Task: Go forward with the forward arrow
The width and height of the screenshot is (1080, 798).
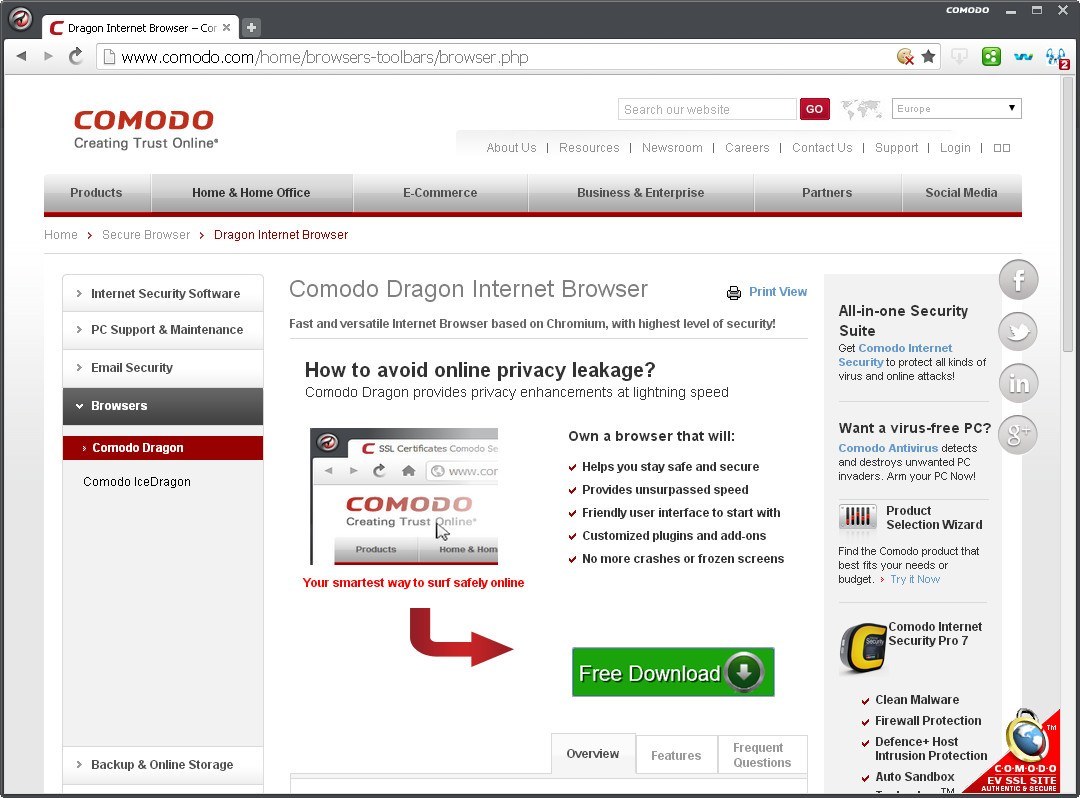Action: pyautogui.click(x=48, y=56)
